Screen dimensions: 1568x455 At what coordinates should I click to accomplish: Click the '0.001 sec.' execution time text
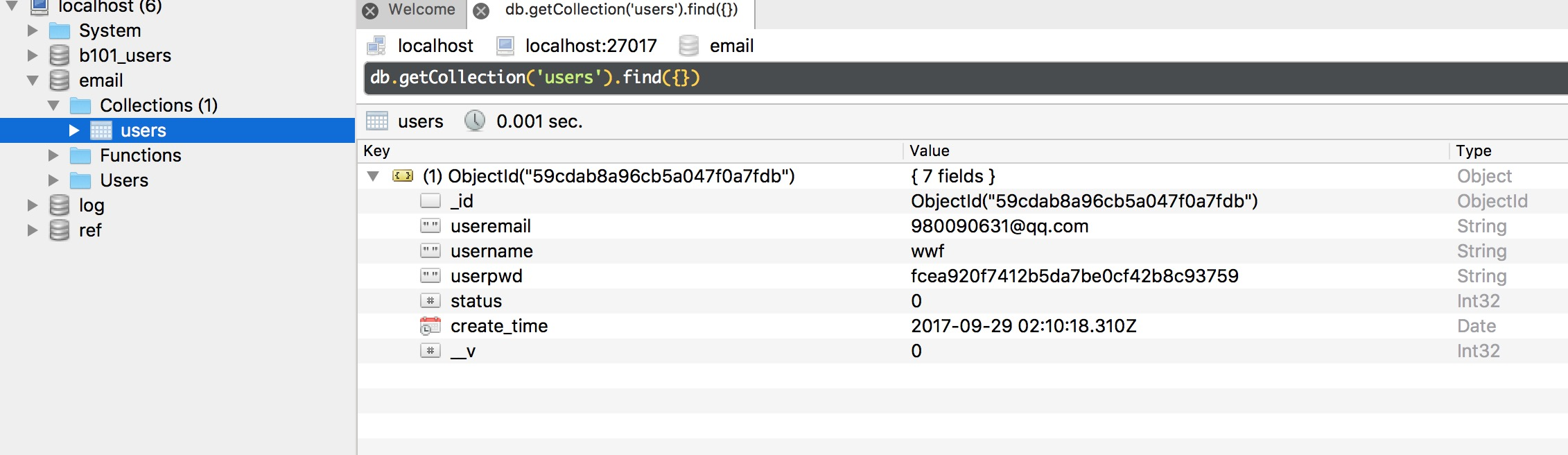pyautogui.click(x=539, y=121)
